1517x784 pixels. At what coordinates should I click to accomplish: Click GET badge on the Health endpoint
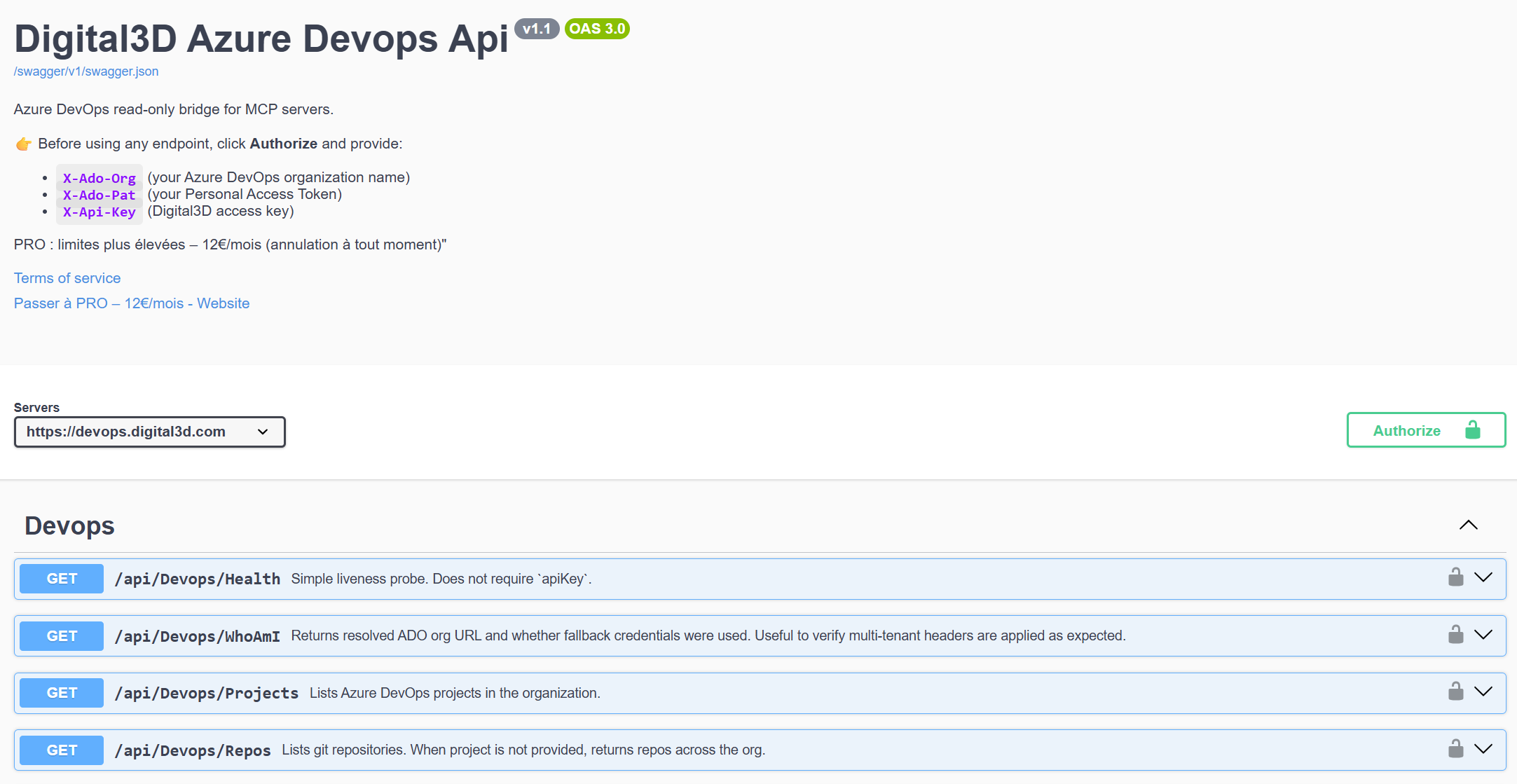(61, 578)
